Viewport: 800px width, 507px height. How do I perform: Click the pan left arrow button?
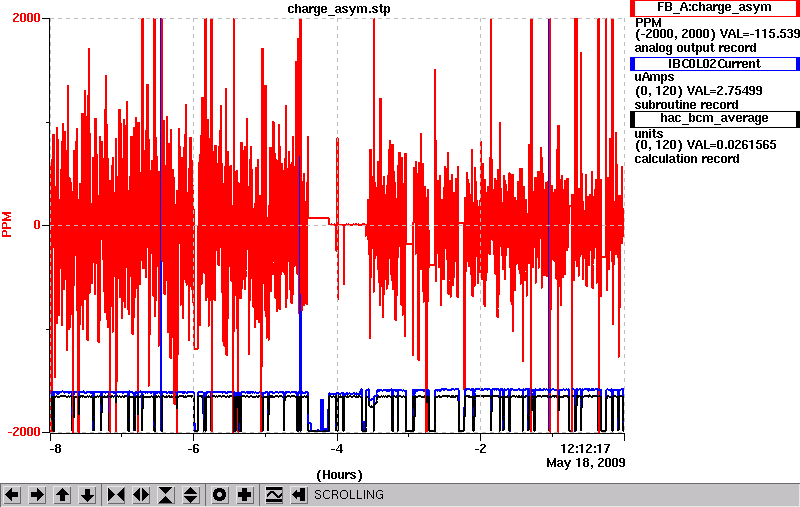[12, 495]
